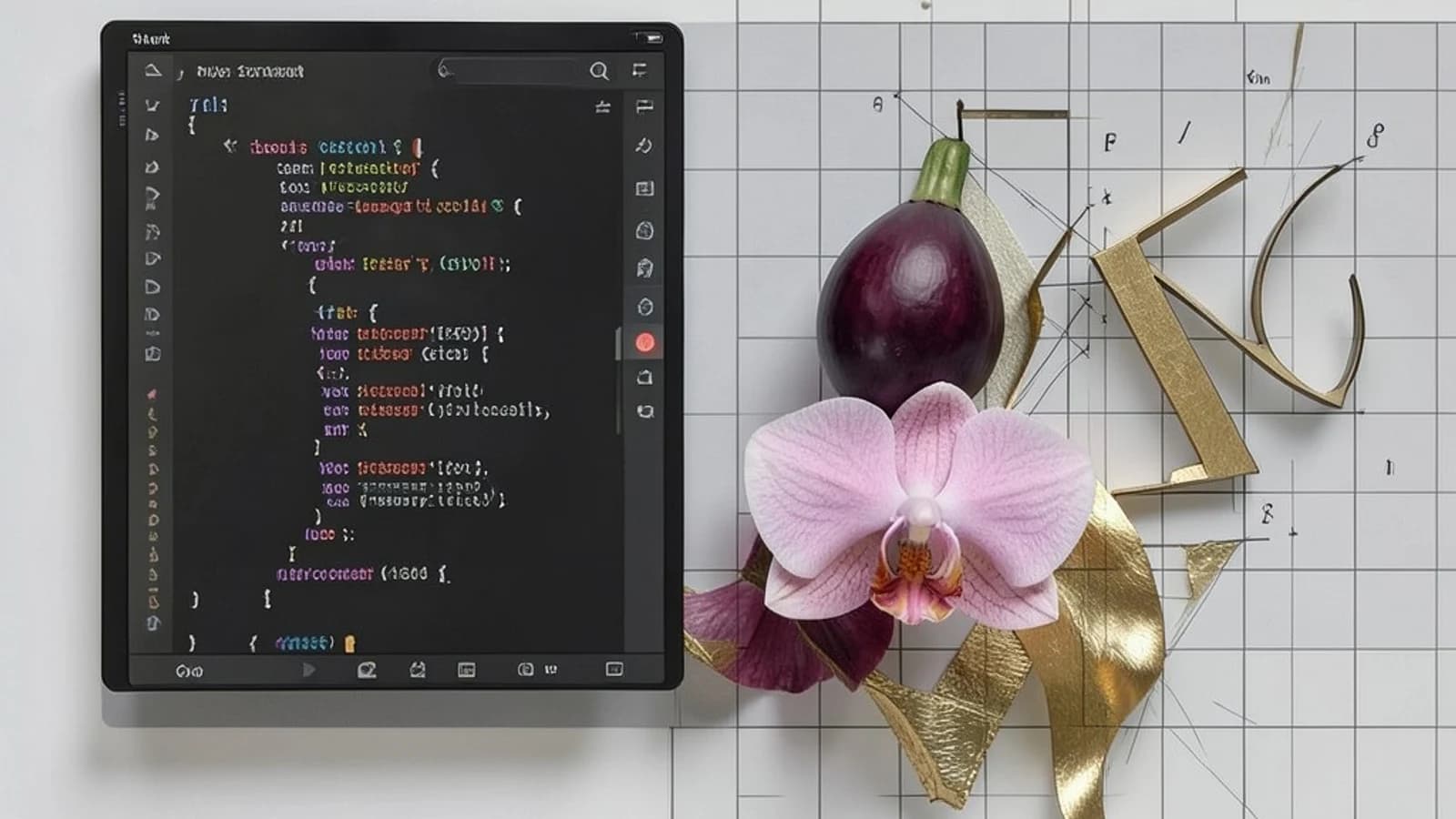This screenshot has height=819, width=1456.
Task: Click the shield-shaped icon in the right sidebar
Action: (x=644, y=268)
